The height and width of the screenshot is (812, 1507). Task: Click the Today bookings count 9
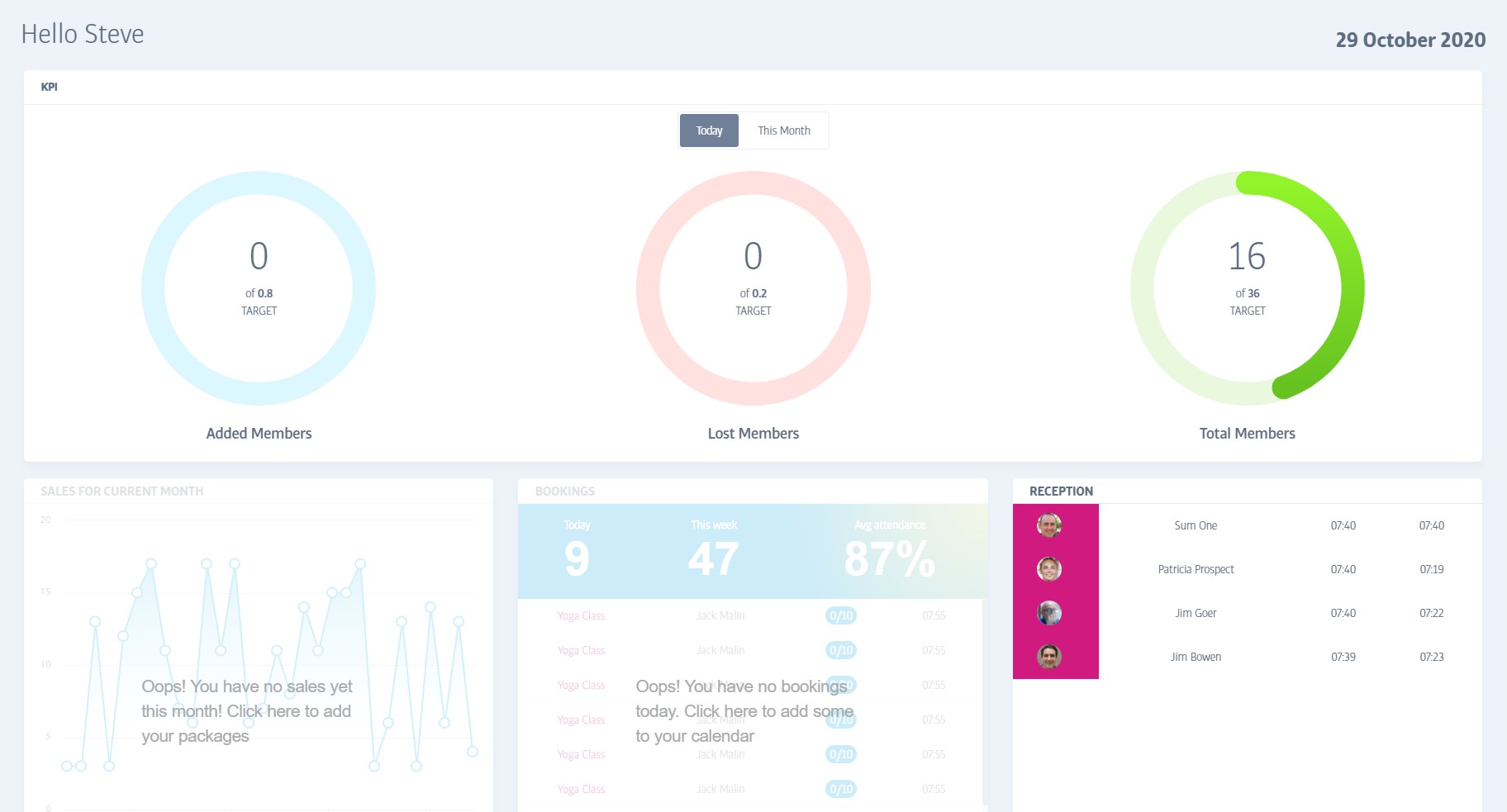tap(577, 558)
